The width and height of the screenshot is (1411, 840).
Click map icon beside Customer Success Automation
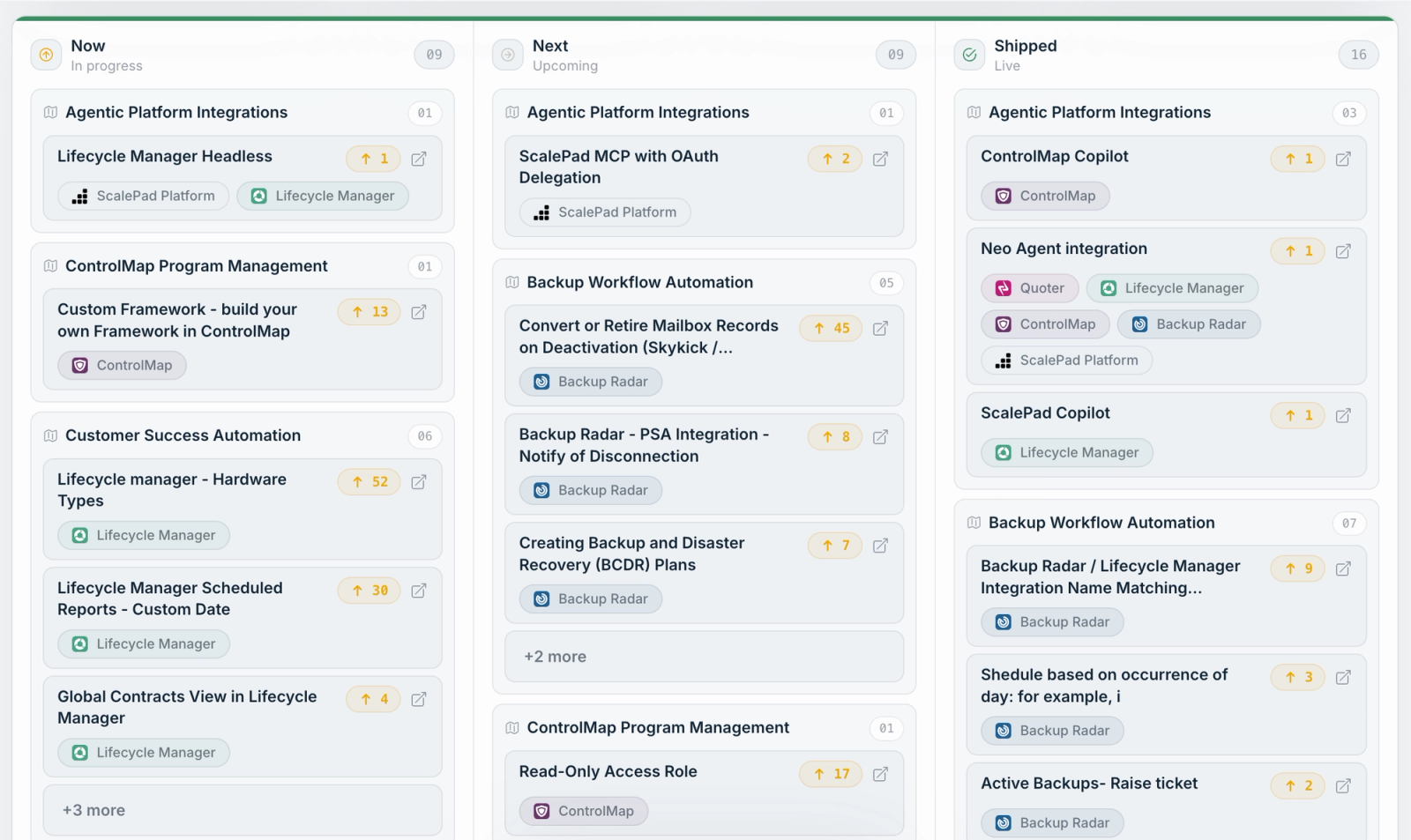pos(50,435)
